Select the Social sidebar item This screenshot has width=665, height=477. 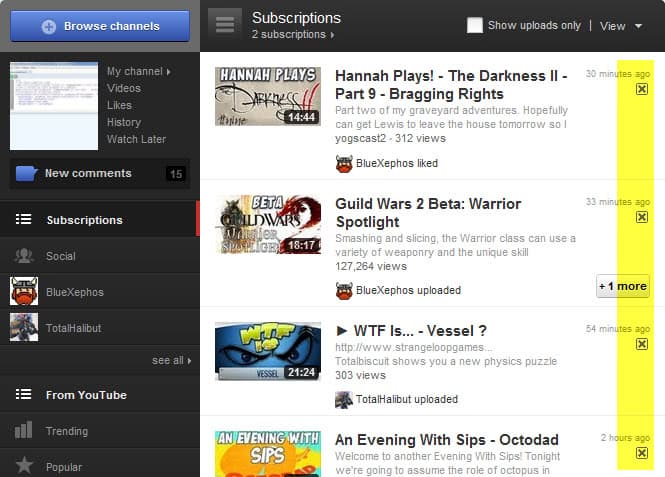point(100,256)
